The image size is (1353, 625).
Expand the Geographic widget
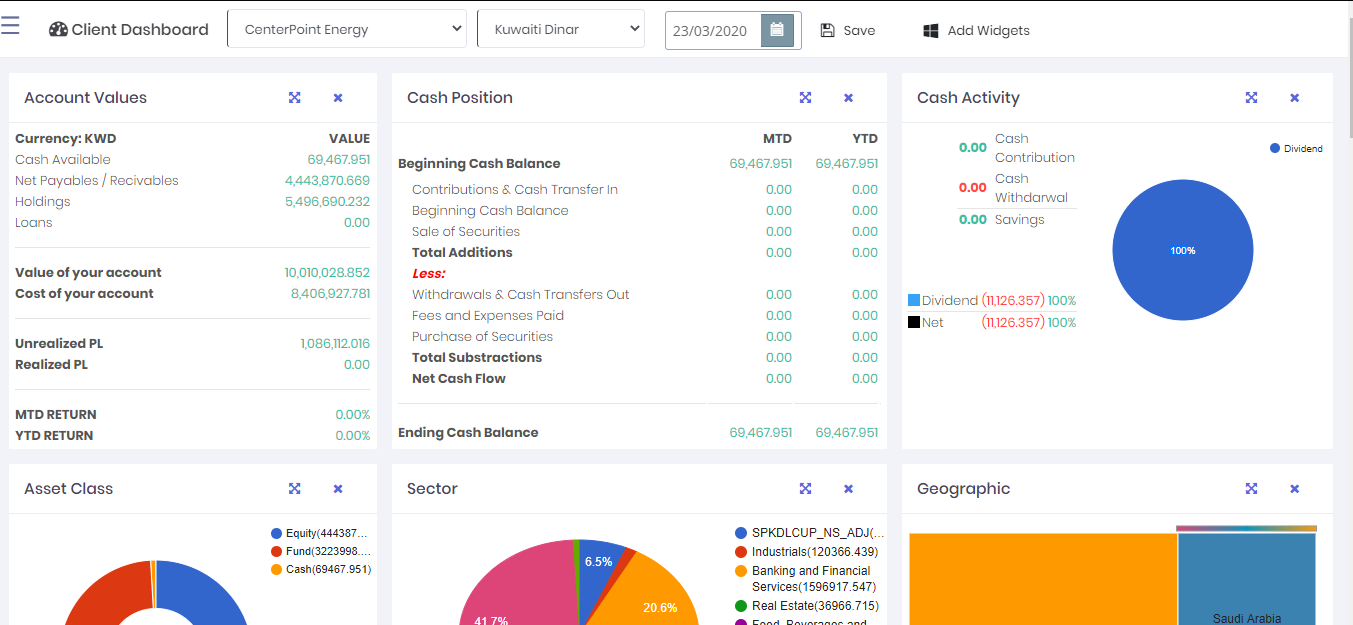coord(1251,489)
